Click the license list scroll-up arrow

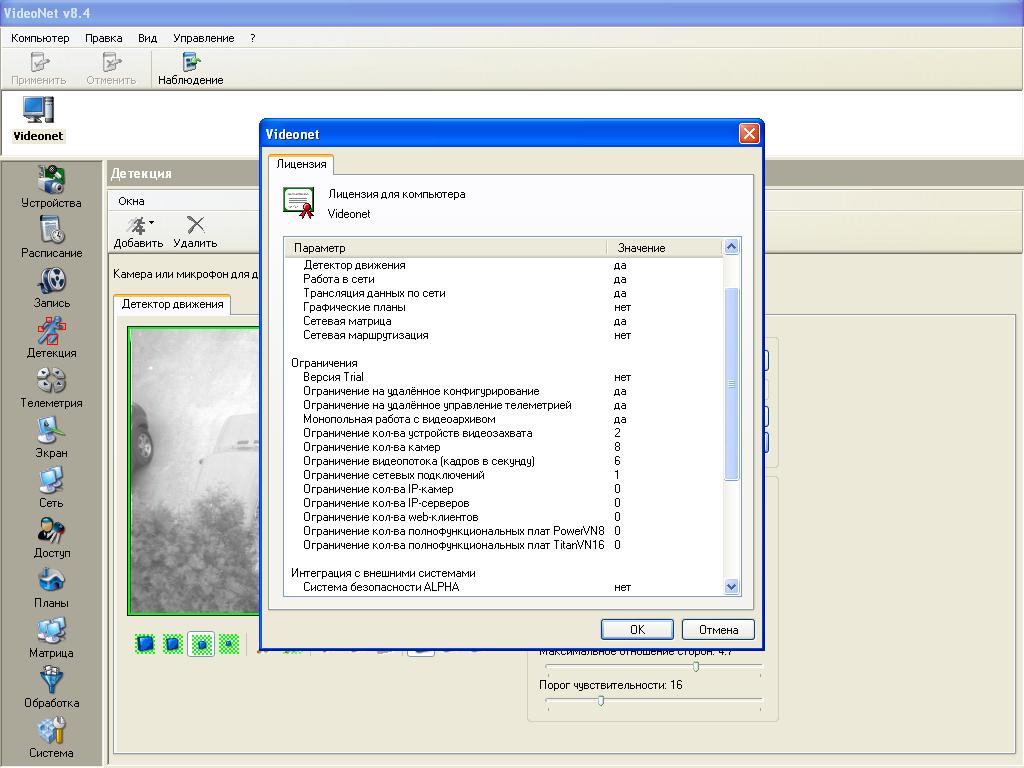point(731,246)
